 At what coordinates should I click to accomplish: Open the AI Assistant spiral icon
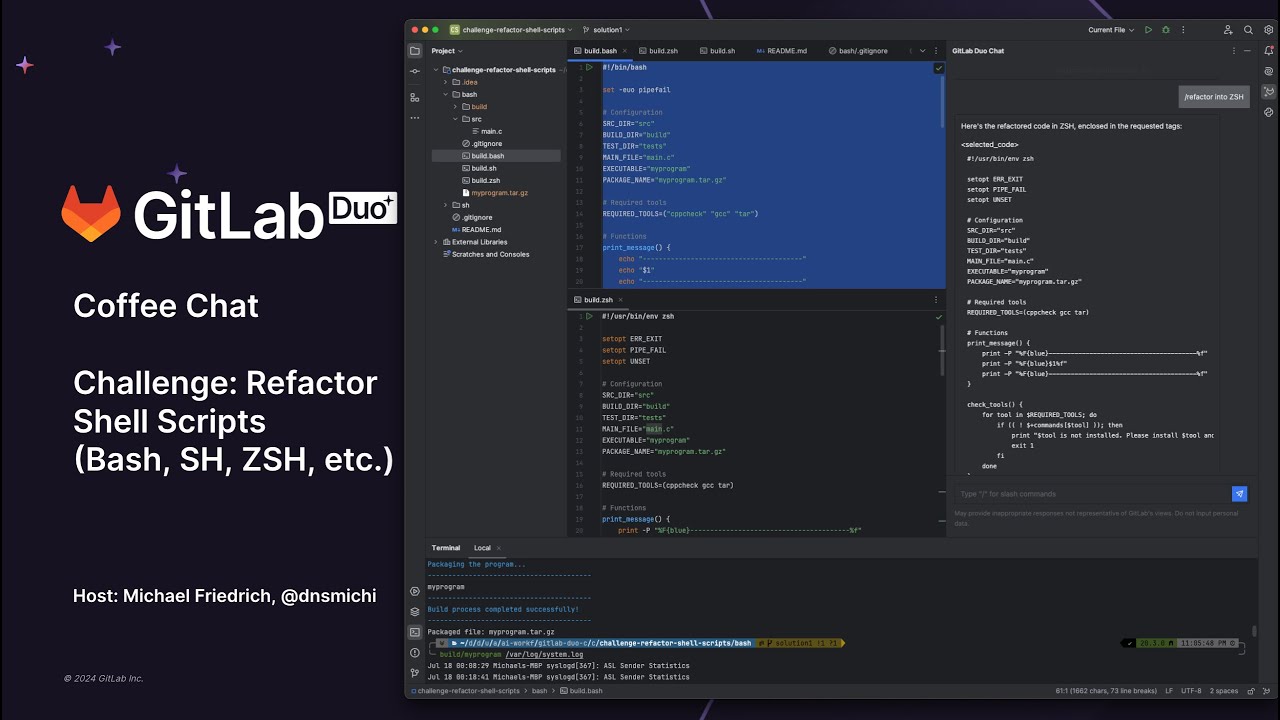click(x=1269, y=71)
